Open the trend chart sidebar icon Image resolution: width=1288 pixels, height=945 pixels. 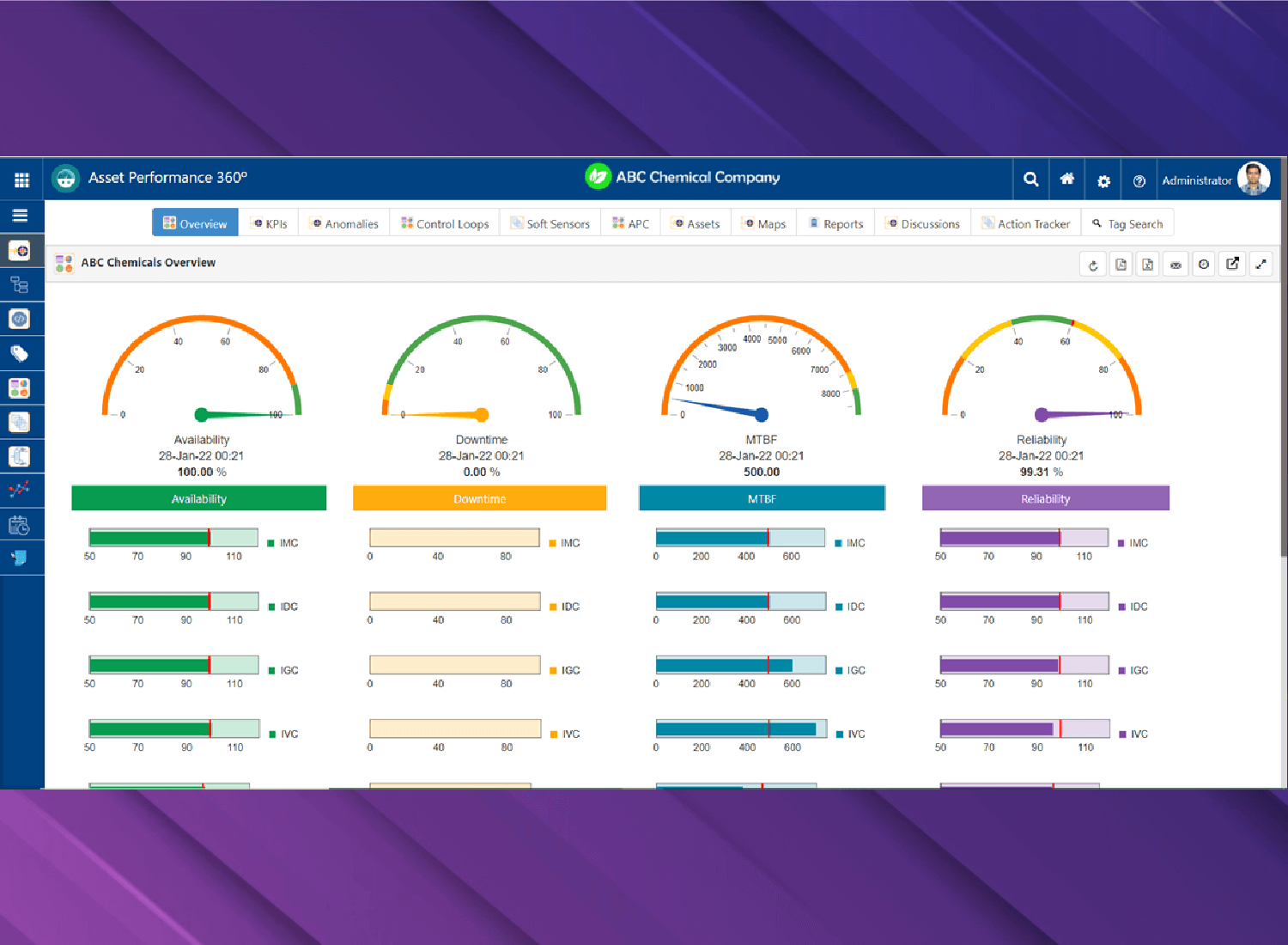[x=20, y=490]
